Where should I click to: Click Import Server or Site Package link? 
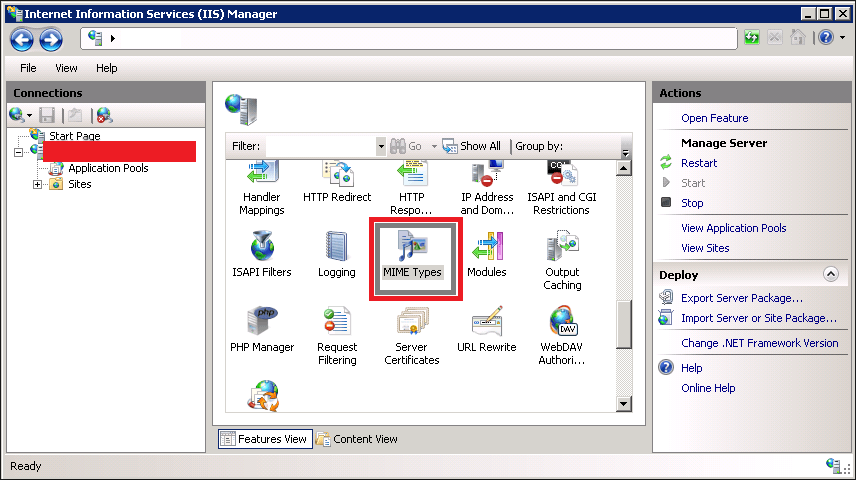pyautogui.click(x=758, y=318)
